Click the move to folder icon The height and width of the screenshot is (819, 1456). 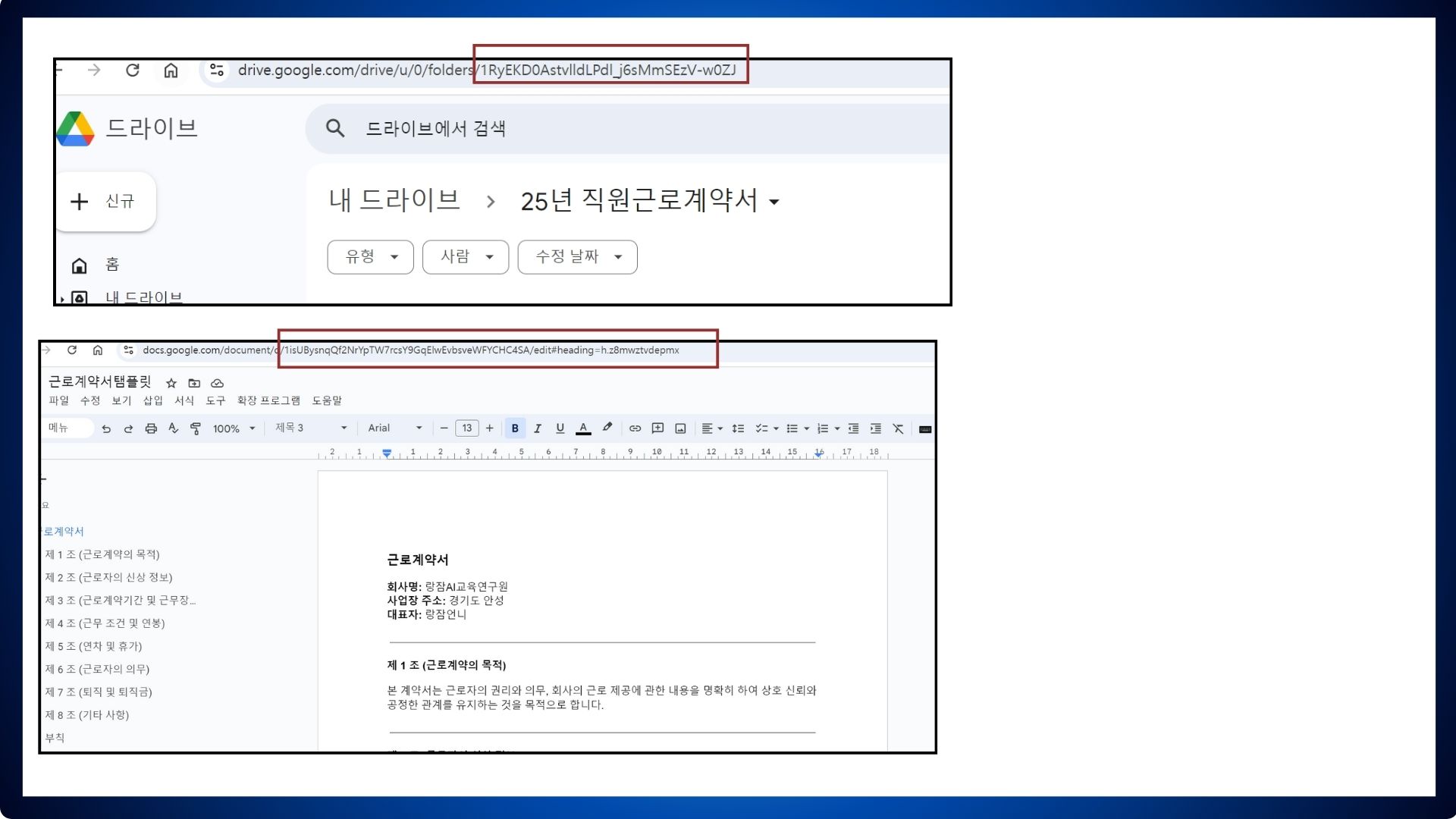(x=194, y=383)
